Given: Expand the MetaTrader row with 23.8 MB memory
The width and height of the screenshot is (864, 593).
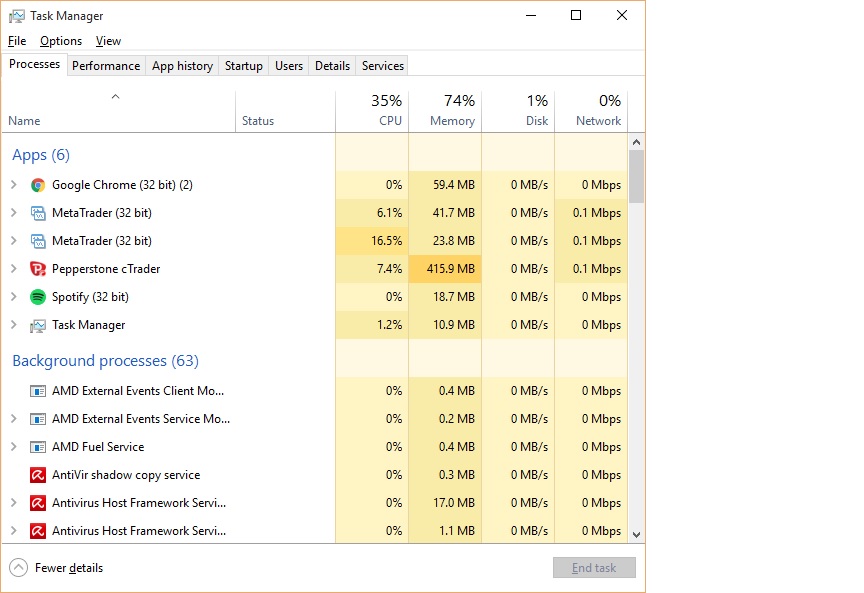Looking at the screenshot, I should click(x=14, y=241).
